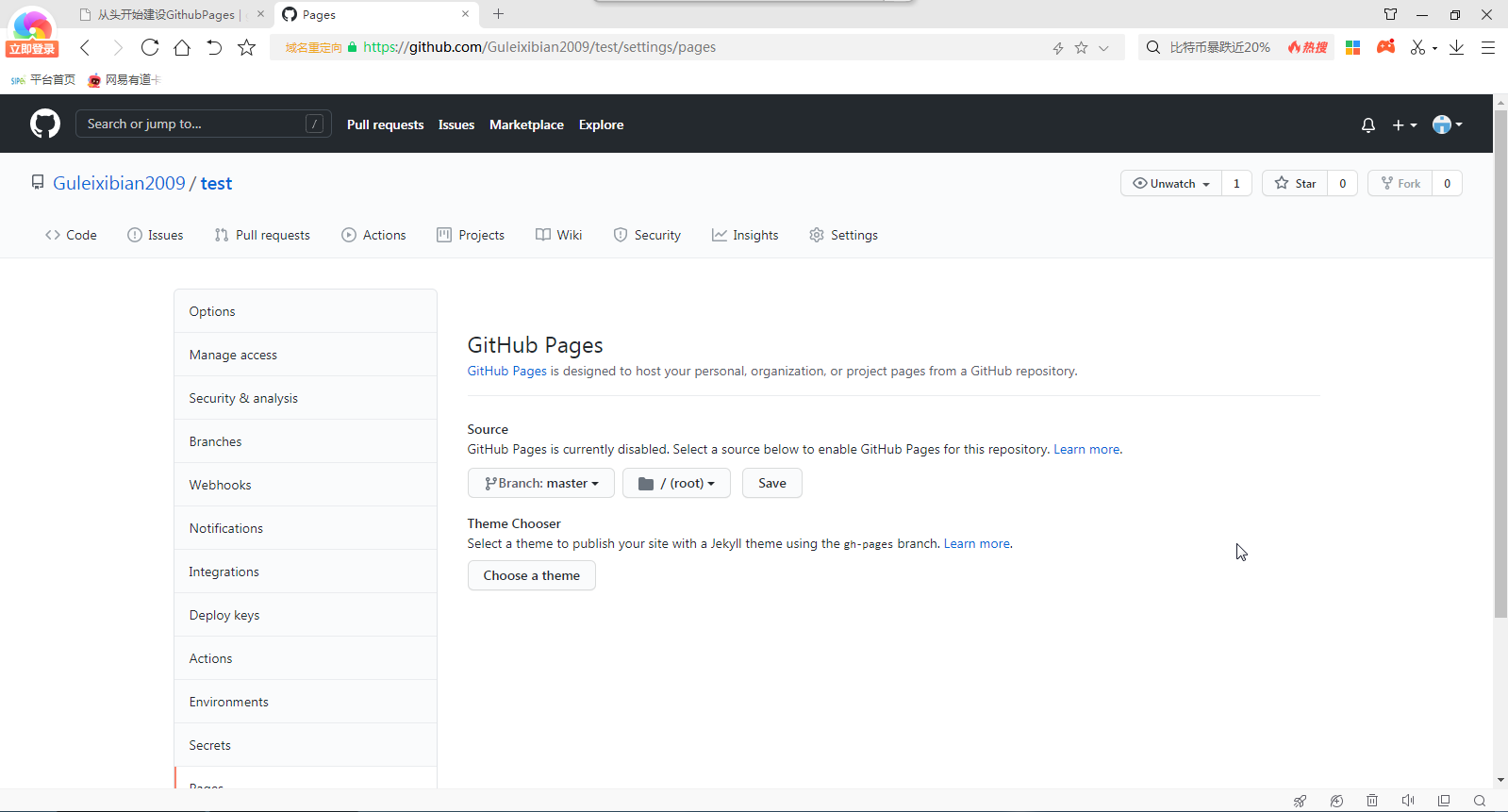1508x812 pixels.
Task: Open Explore in top navigation
Action: click(601, 124)
